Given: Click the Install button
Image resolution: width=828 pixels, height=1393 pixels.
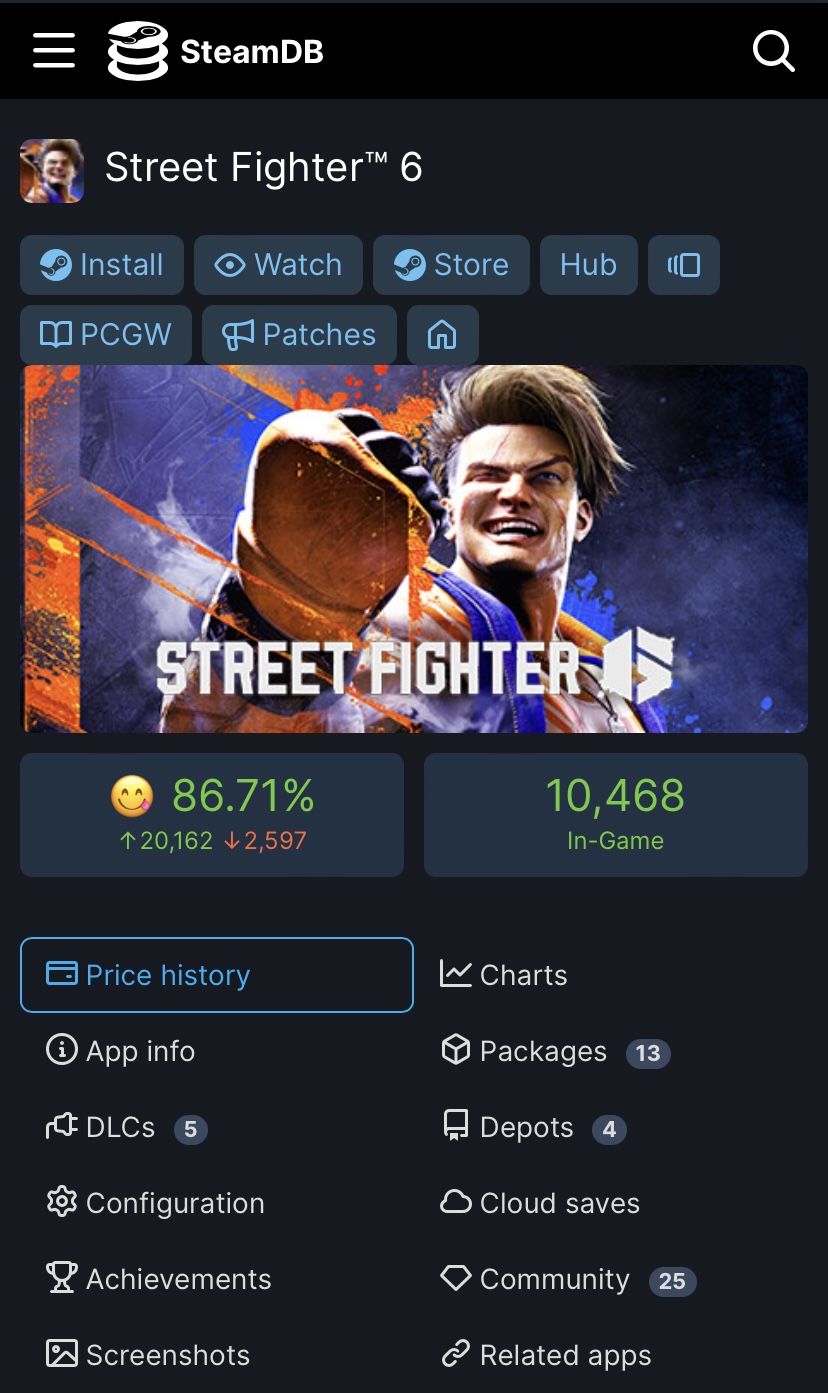Looking at the screenshot, I should 102,265.
